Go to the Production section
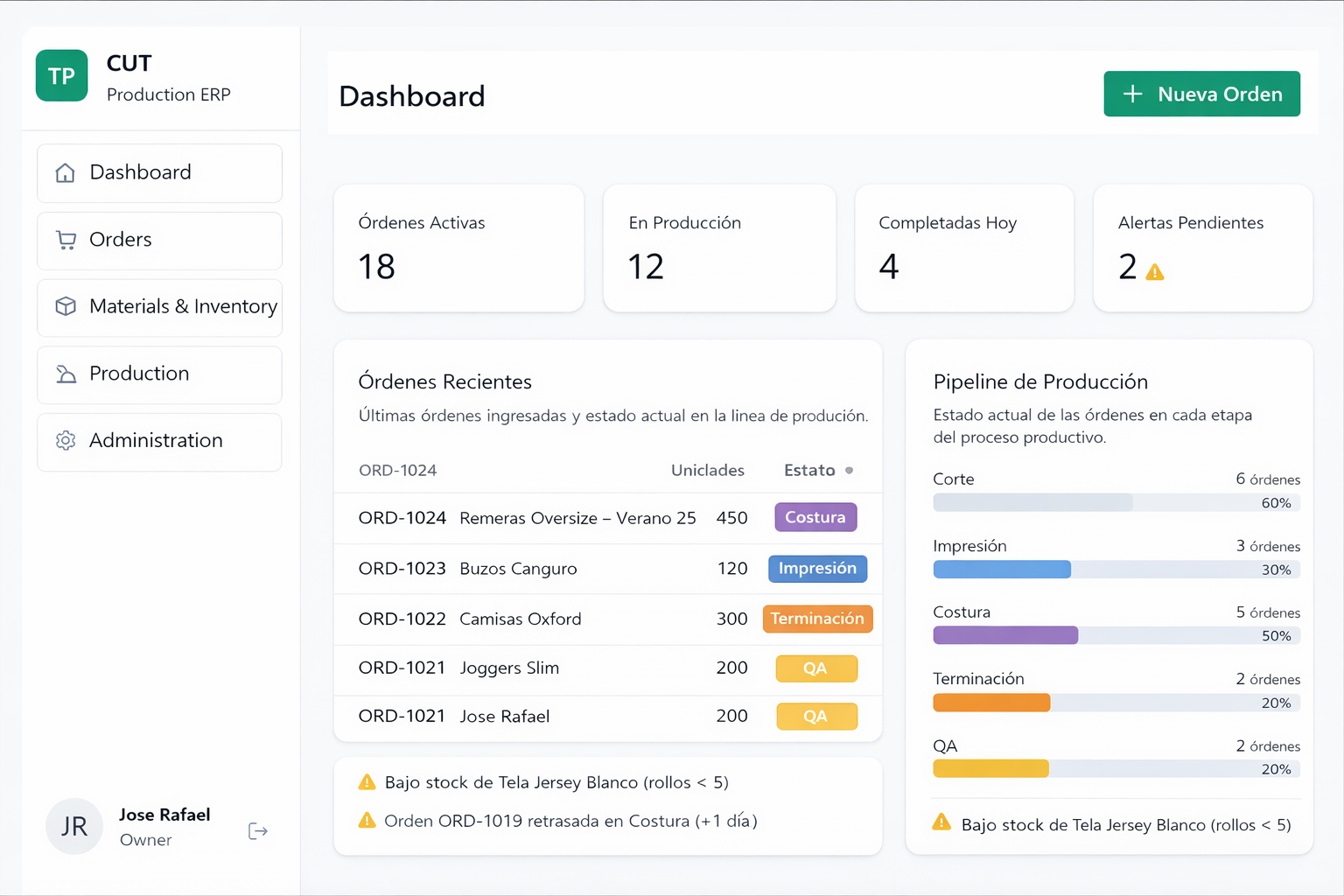Image resolution: width=1344 pixels, height=896 pixels. pos(159,374)
